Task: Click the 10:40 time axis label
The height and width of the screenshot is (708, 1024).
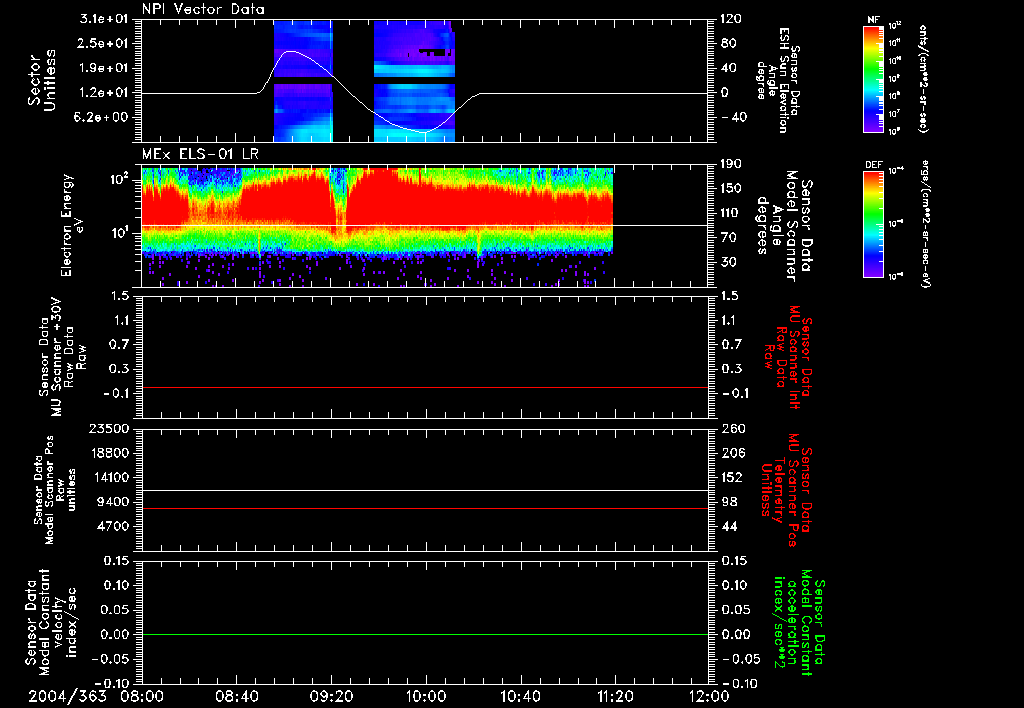Action: 520,696
